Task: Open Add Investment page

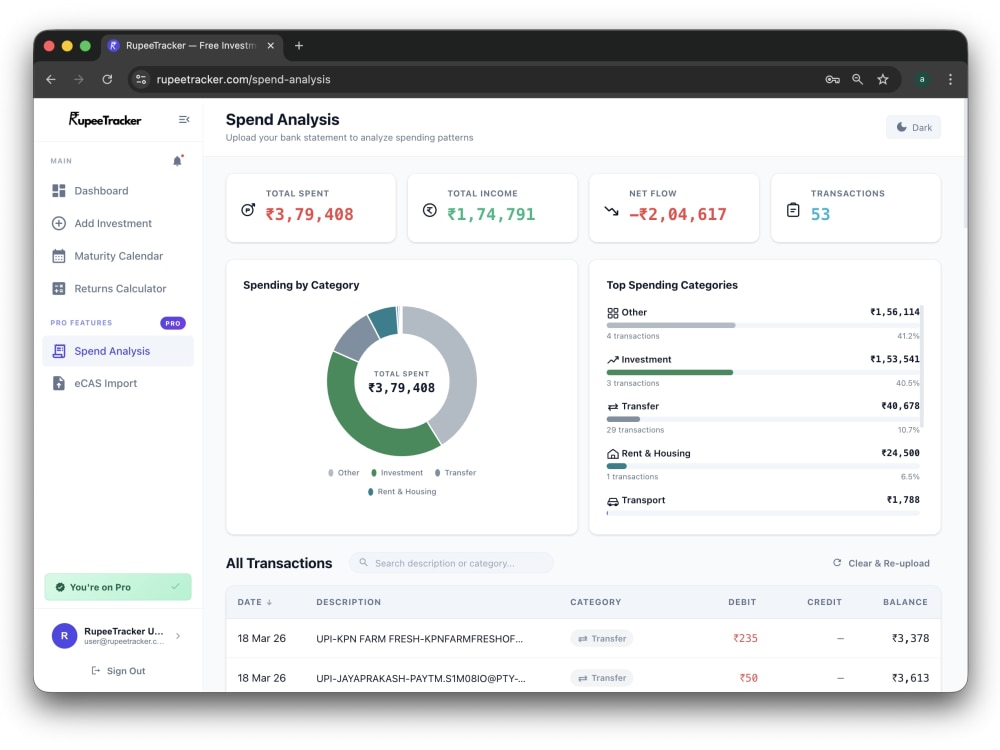Action: point(118,223)
